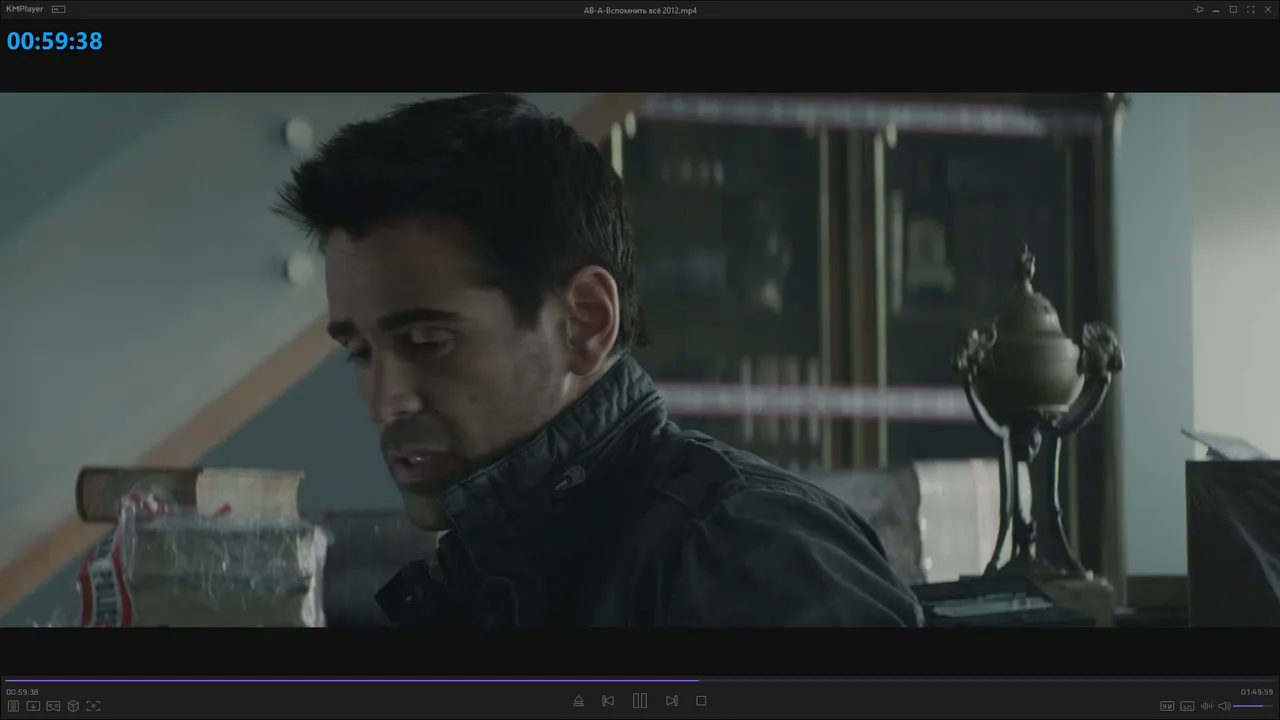Click the compact mode icon beside KMPlayer logo
The width and height of the screenshot is (1280, 720).
58,9
